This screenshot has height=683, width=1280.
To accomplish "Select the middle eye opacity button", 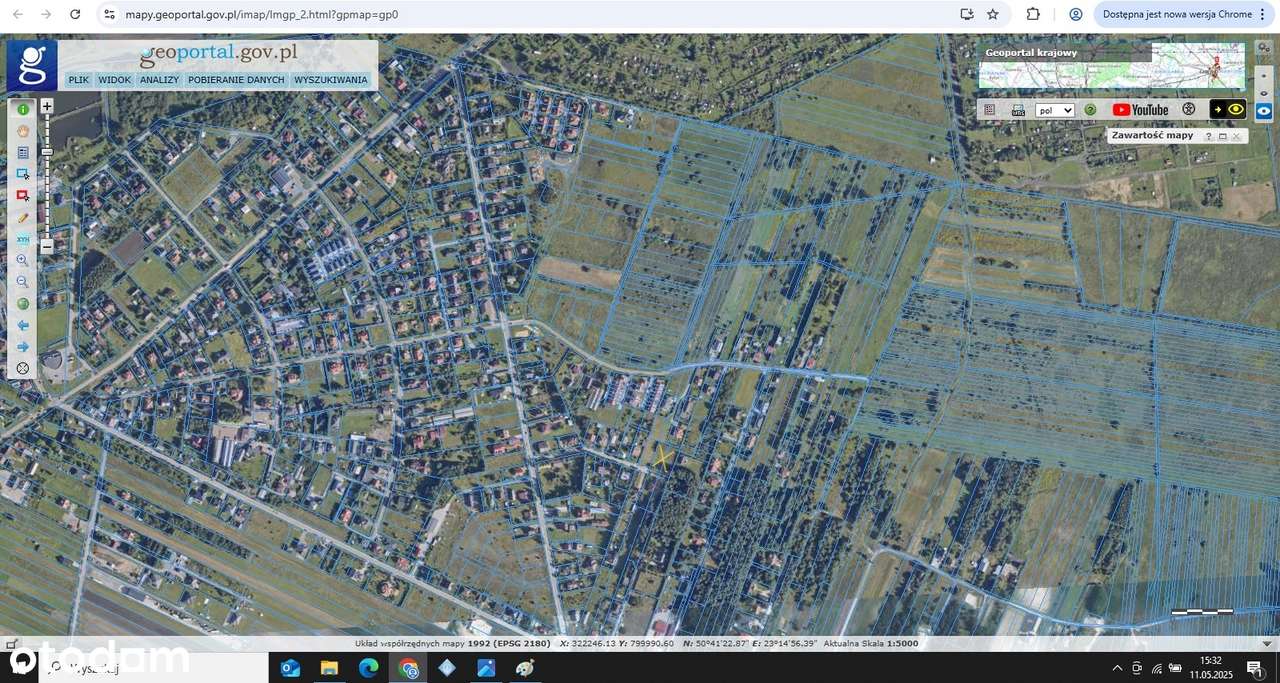I will point(1264,92).
